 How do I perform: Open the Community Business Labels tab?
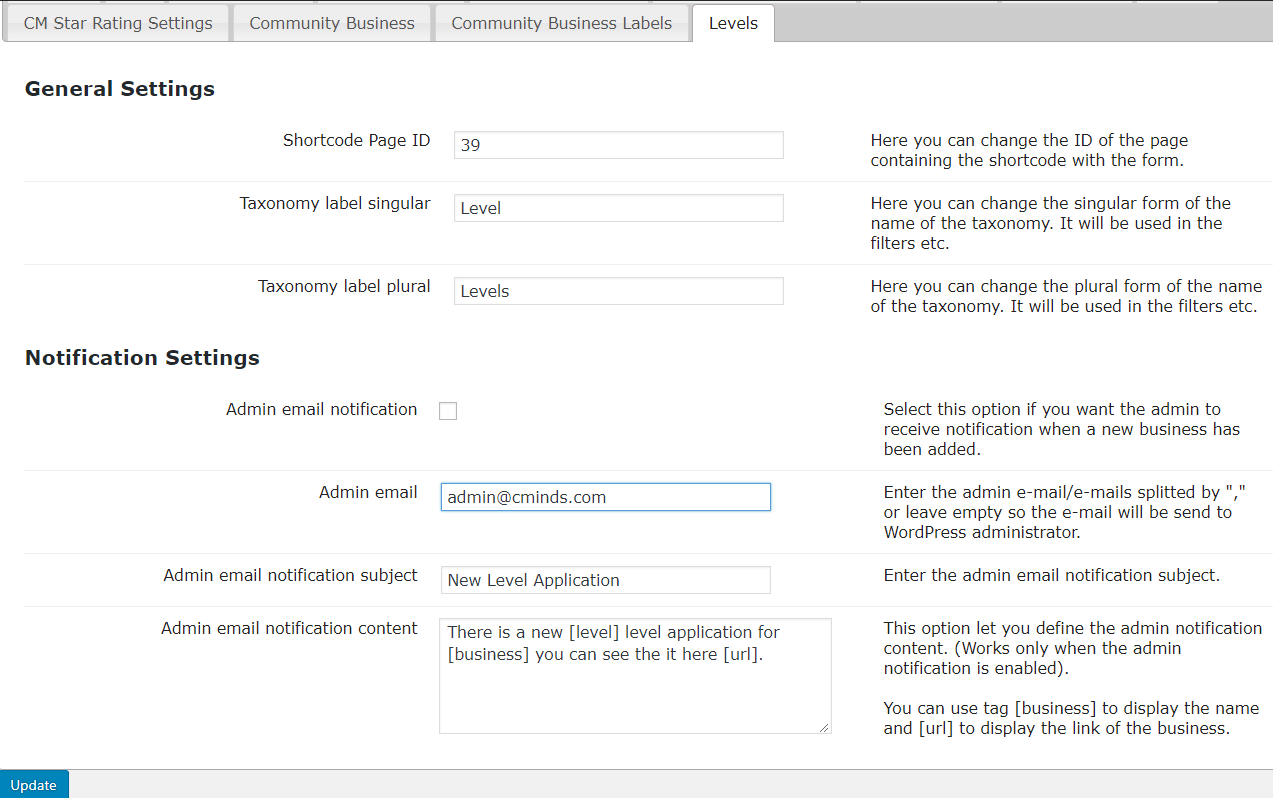click(x=561, y=23)
